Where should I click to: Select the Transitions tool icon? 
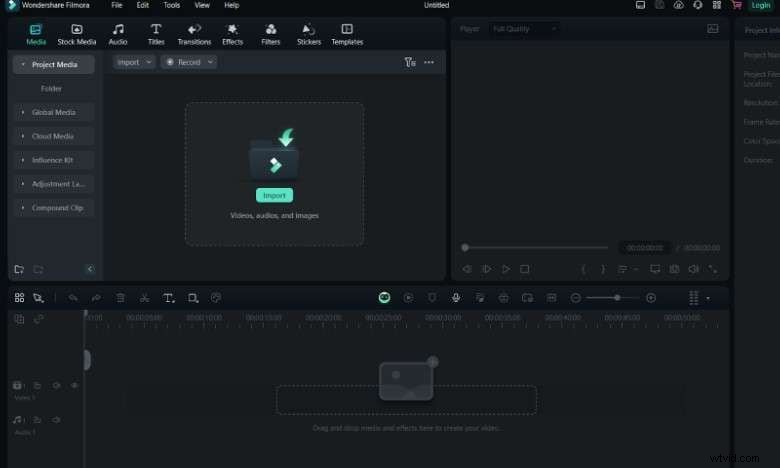click(x=194, y=34)
